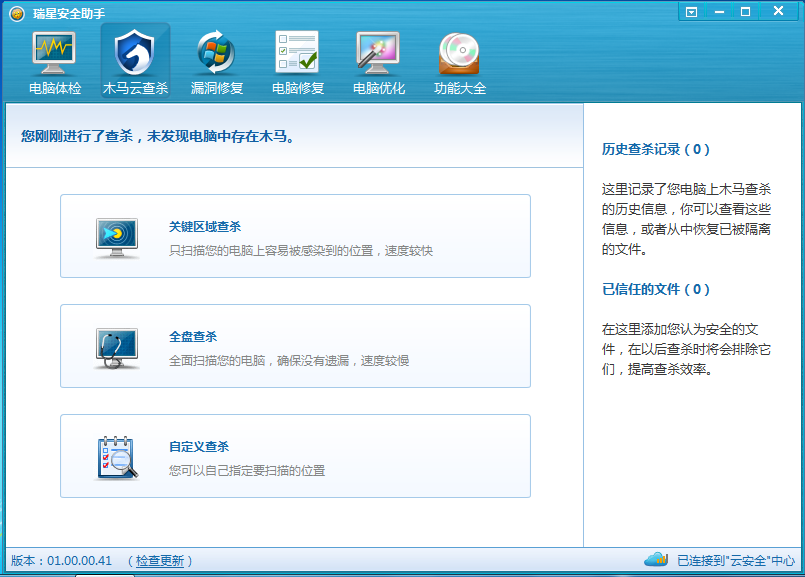Open 历史查杀记录 (0) link
This screenshot has width=805, height=577.
click(656, 149)
